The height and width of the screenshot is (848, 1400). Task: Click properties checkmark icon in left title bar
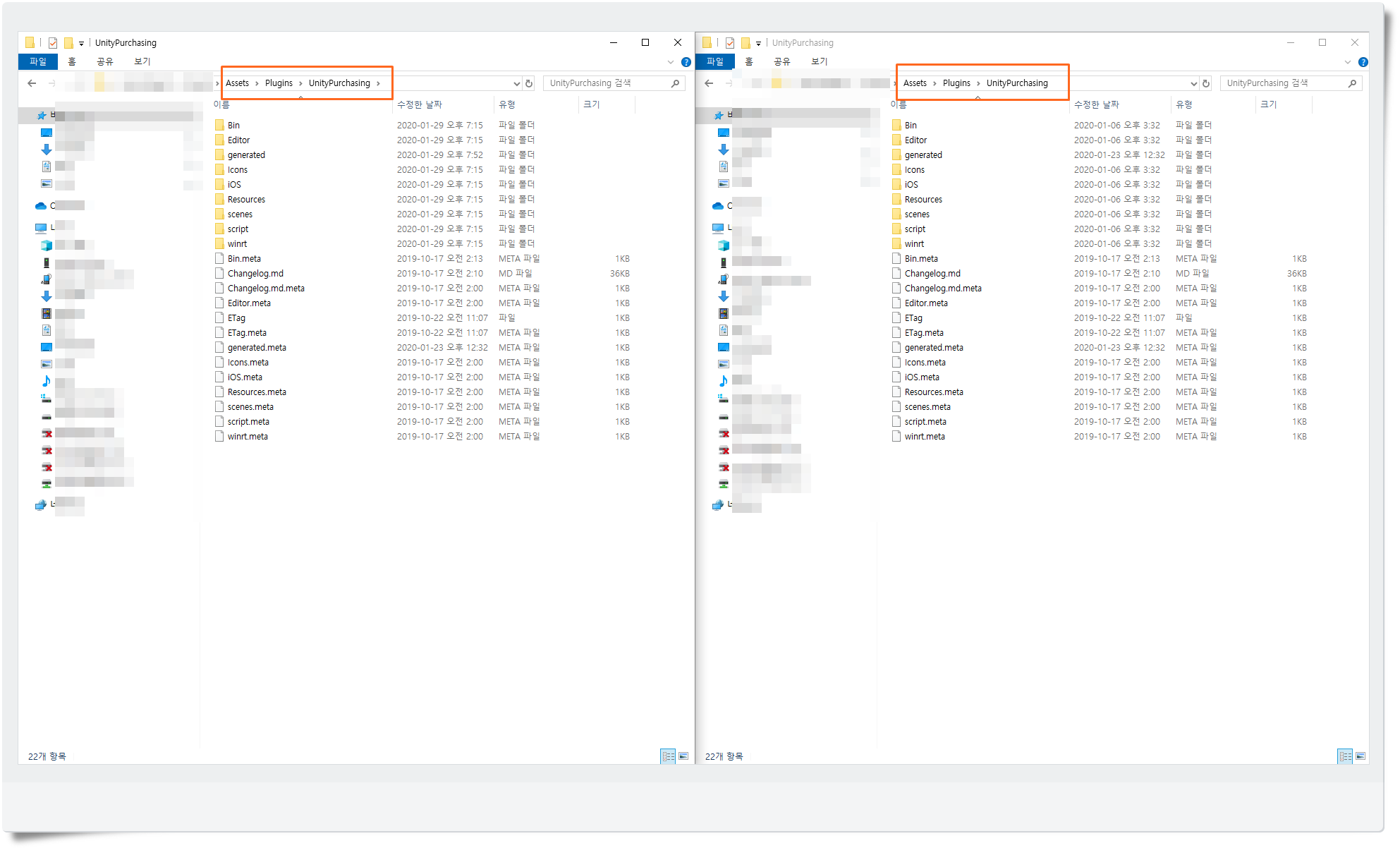tap(53, 43)
